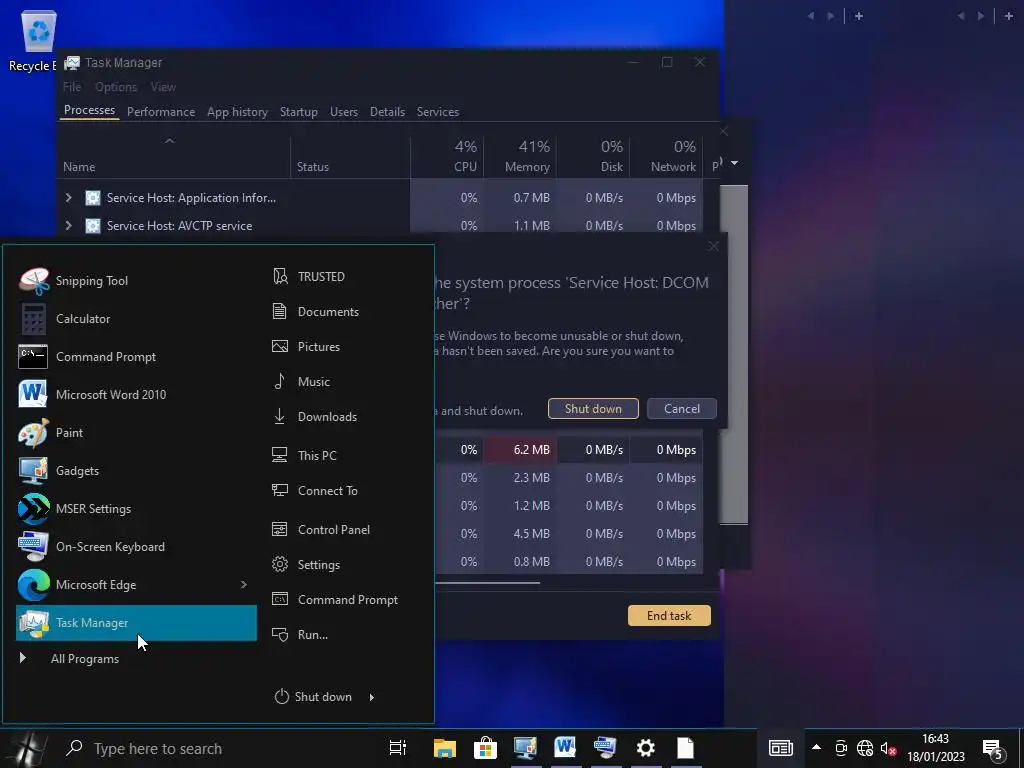
Task: Click the Windows Start orb on taskbar
Action: (x=29, y=748)
